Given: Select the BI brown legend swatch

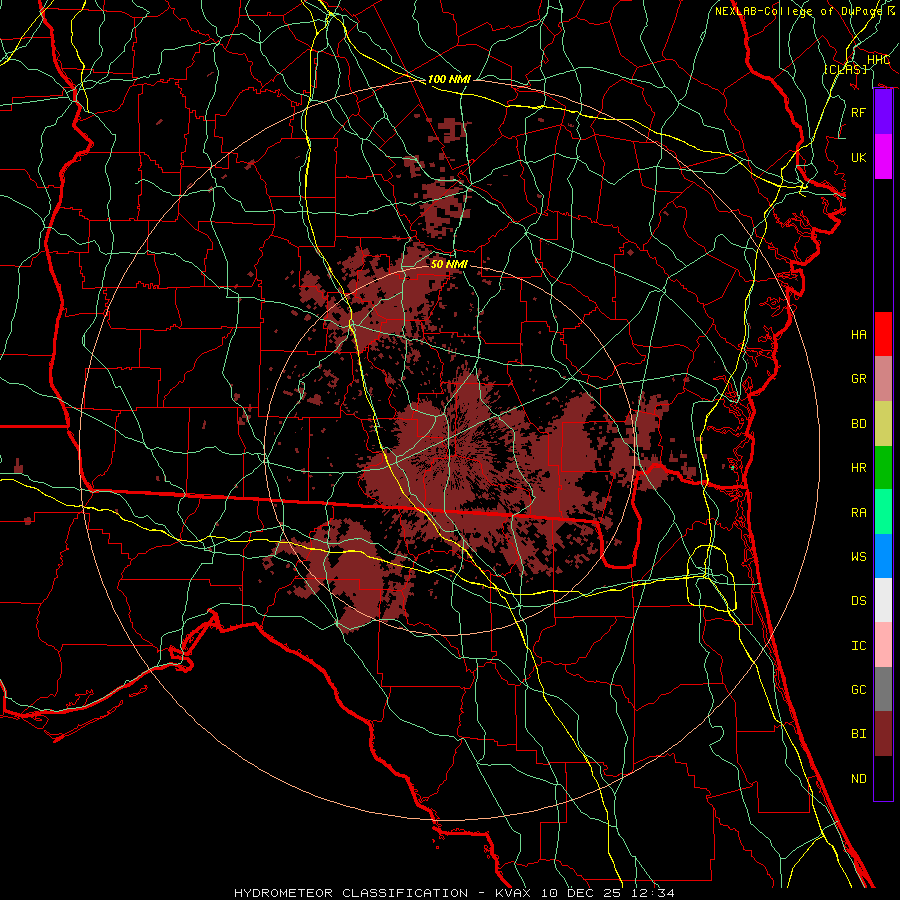Looking at the screenshot, I should (x=883, y=734).
